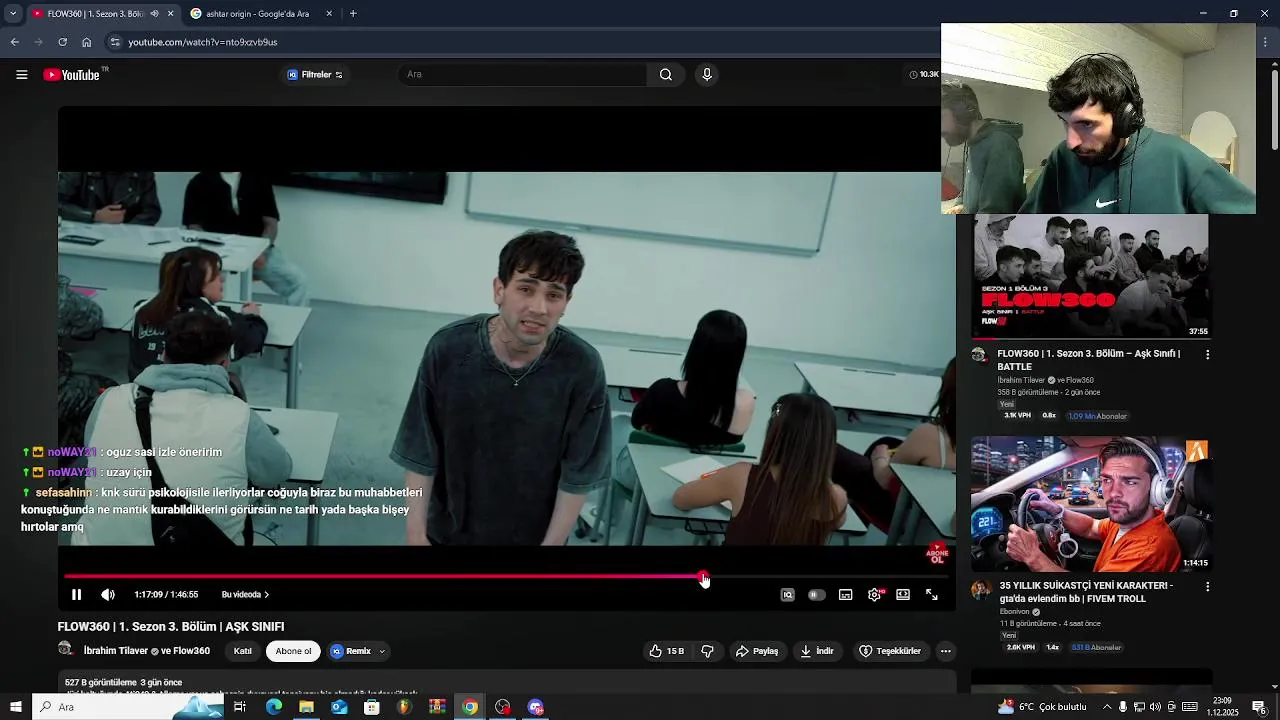The height and width of the screenshot is (720, 1280).
Task: Open FL Studio from the taskbar
Action: pos(404,707)
